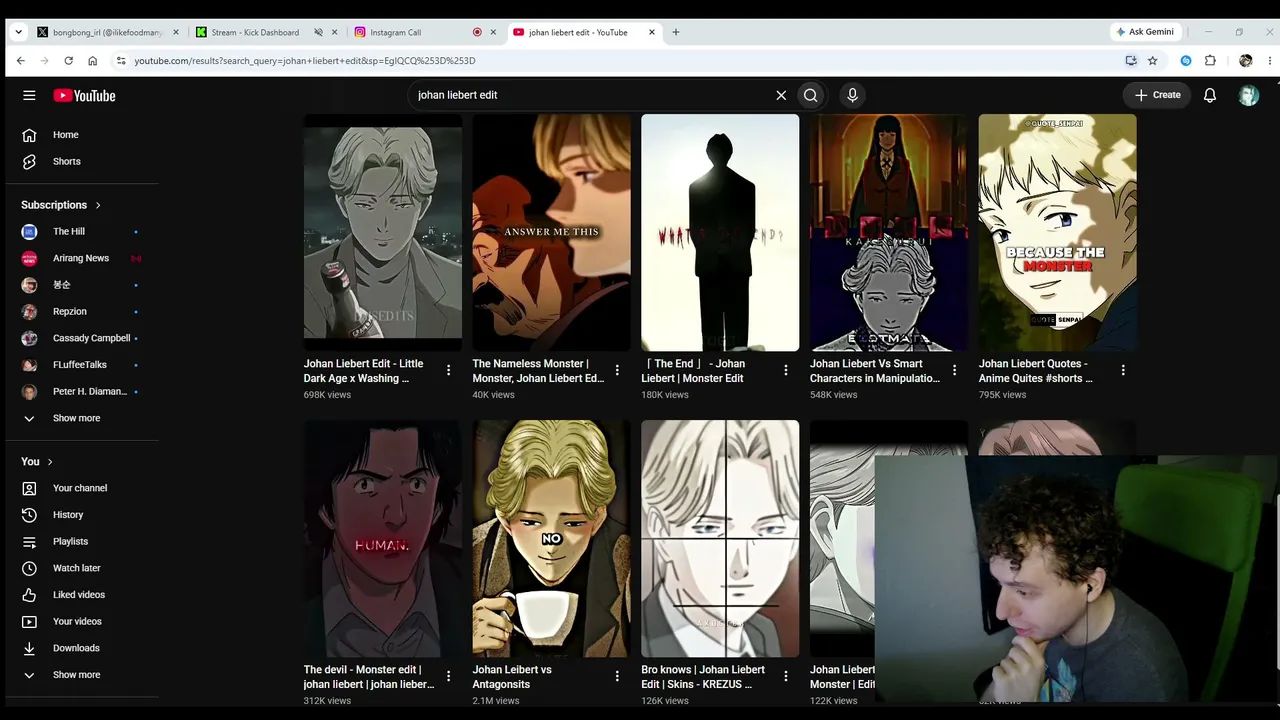Viewport: 1280px width, 720px height.
Task: Open options for Little Dark Age edit video
Action: 448,370
